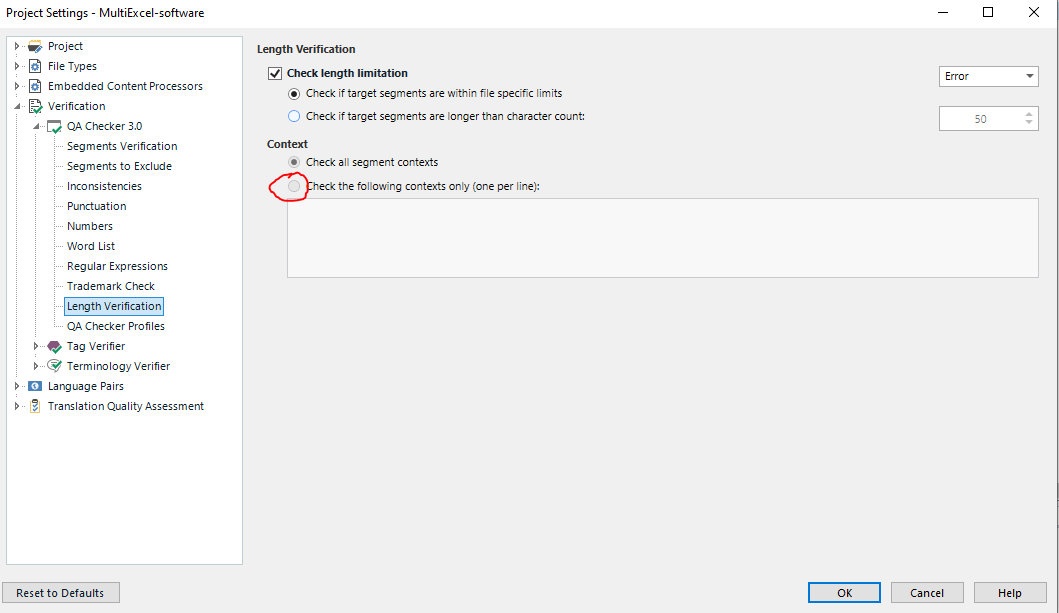Minimize the Project Settings window
Image resolution: width=1059 pixels, height=613 pixels.
coord(944,12)
